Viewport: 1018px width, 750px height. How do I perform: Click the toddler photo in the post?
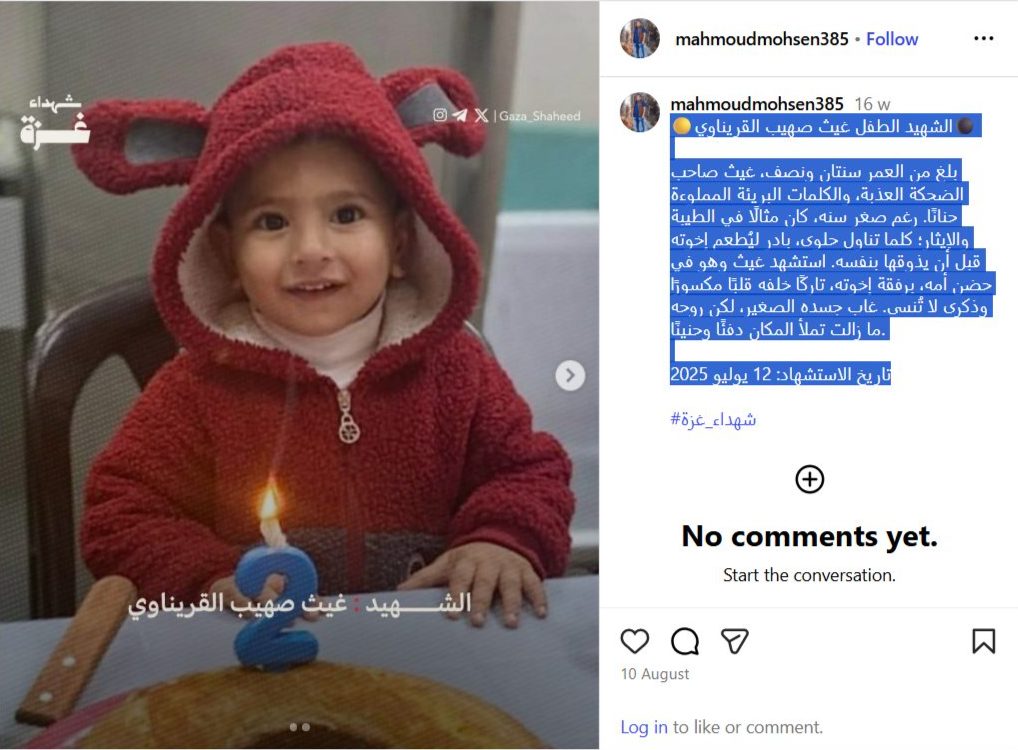click(x=299, y=375)
